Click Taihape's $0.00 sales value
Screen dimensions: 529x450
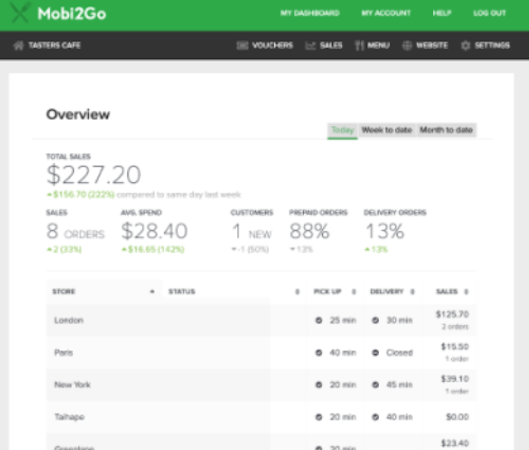457,417
